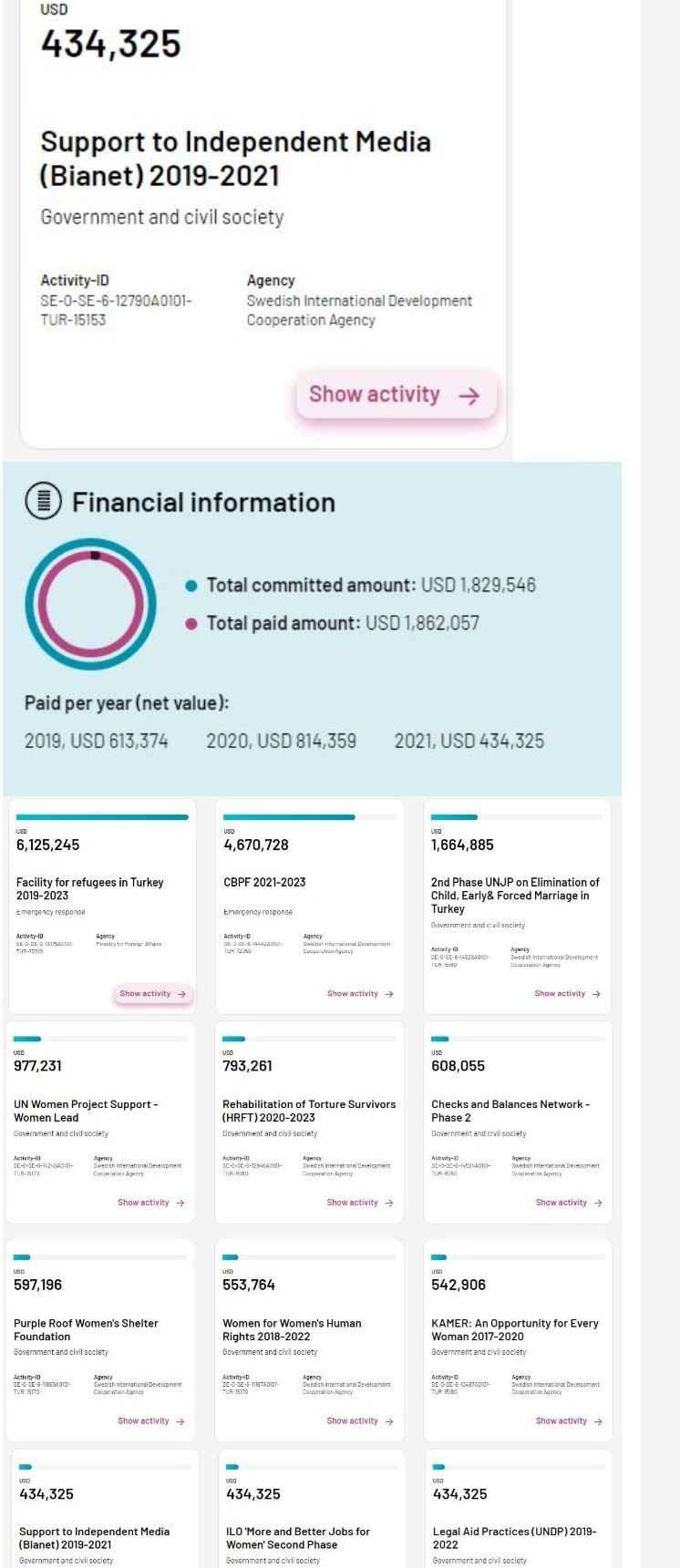Click arrow icon on 2nd Phase UNJP card
The width and height of the screenshot is (680, 1568).
[x=596, y=994]
